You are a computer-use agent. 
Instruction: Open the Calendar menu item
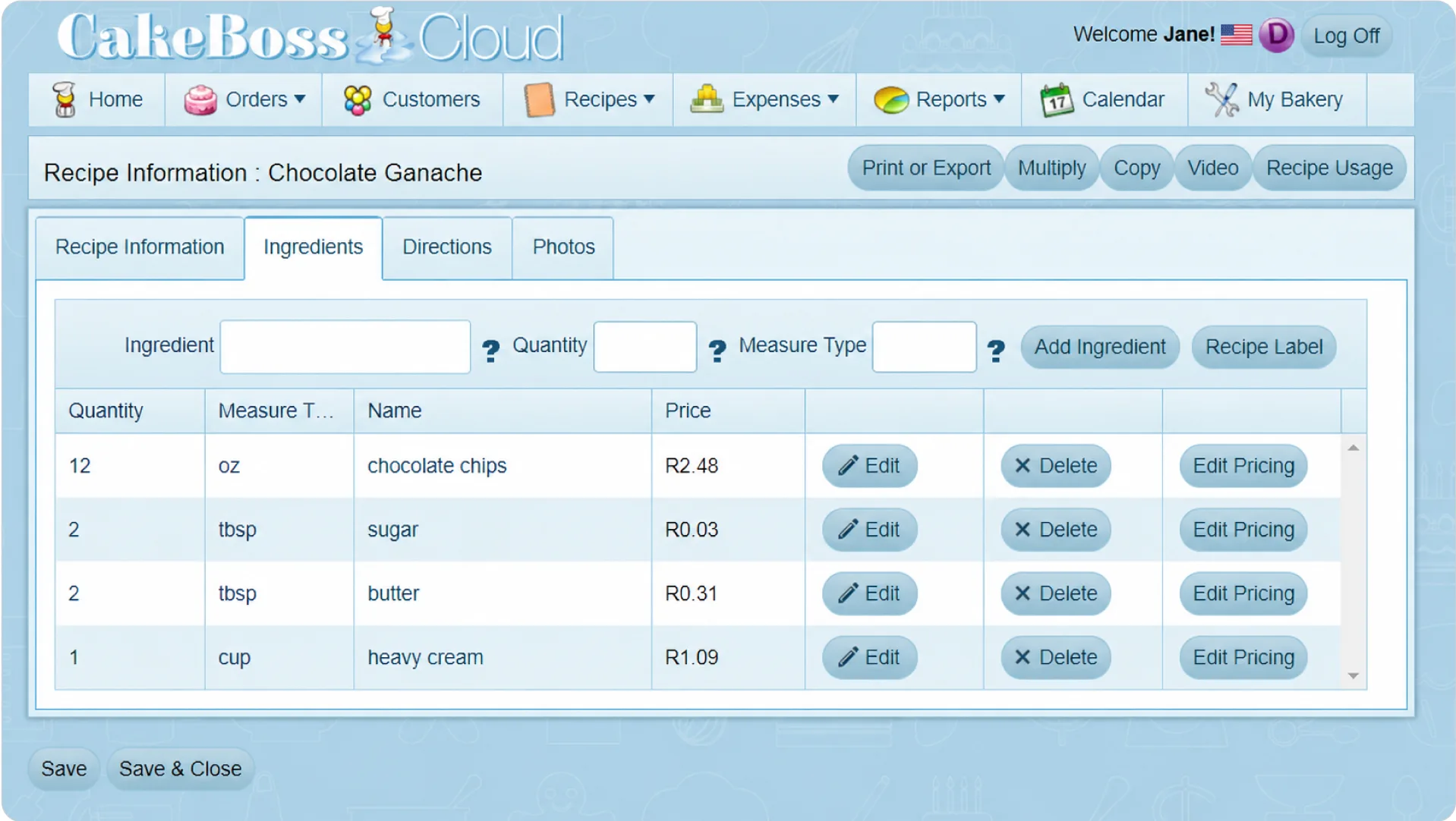tap(1105, 99)
